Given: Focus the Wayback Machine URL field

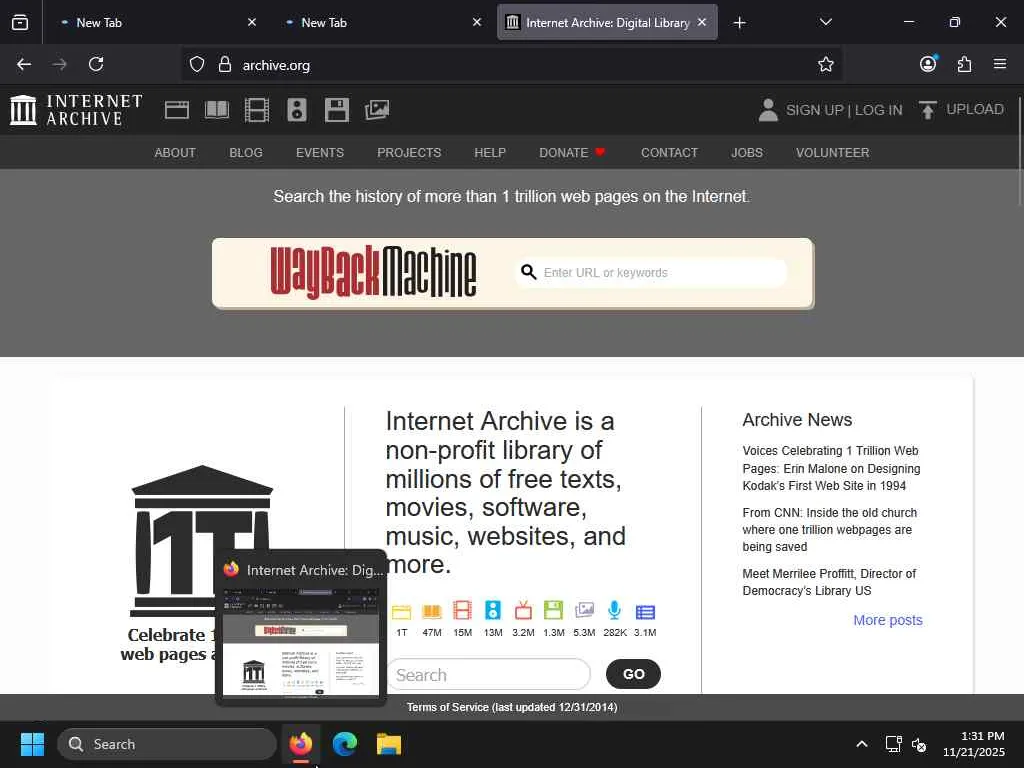Looking at the screenshot, I should pyautogui.click(x=652, y=272).
